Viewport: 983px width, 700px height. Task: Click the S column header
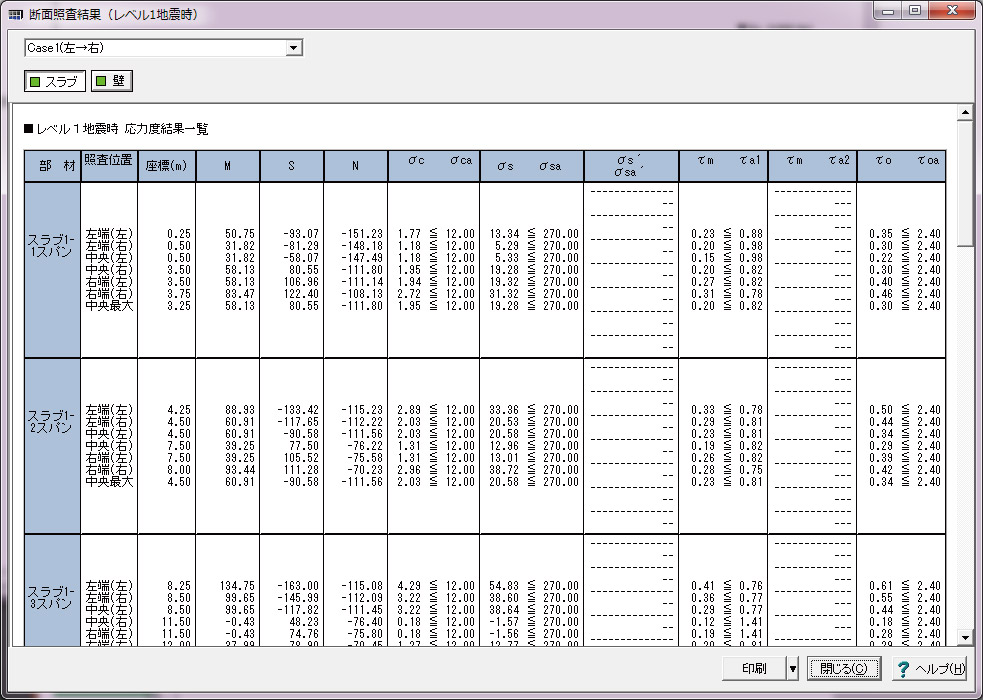point(292,166)
